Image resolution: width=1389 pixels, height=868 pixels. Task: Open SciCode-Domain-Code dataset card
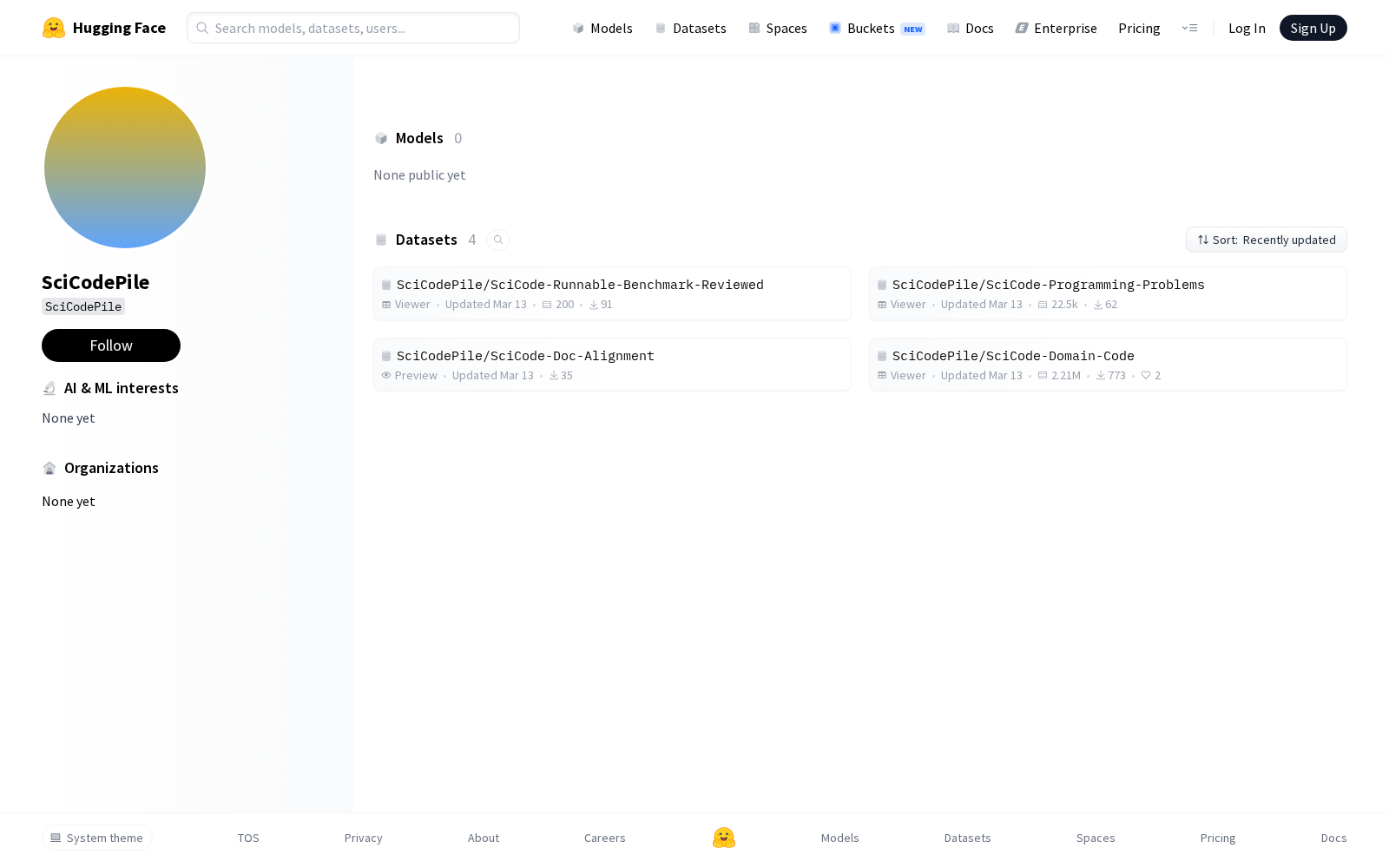[1108, 365]
